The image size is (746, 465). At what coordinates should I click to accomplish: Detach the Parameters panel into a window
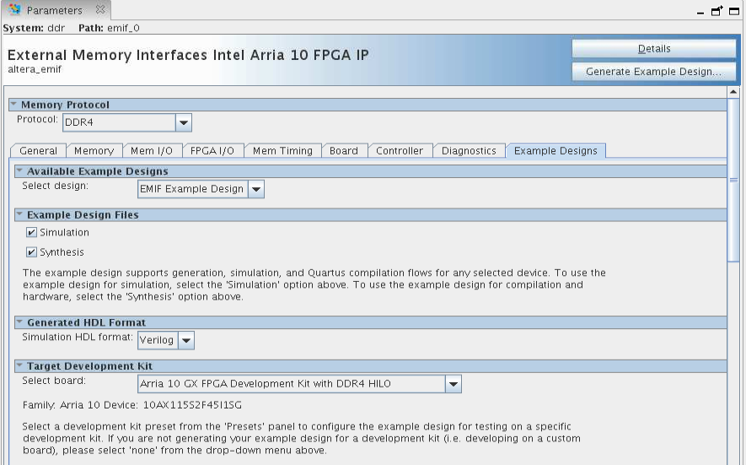click(x=717, y=10)
